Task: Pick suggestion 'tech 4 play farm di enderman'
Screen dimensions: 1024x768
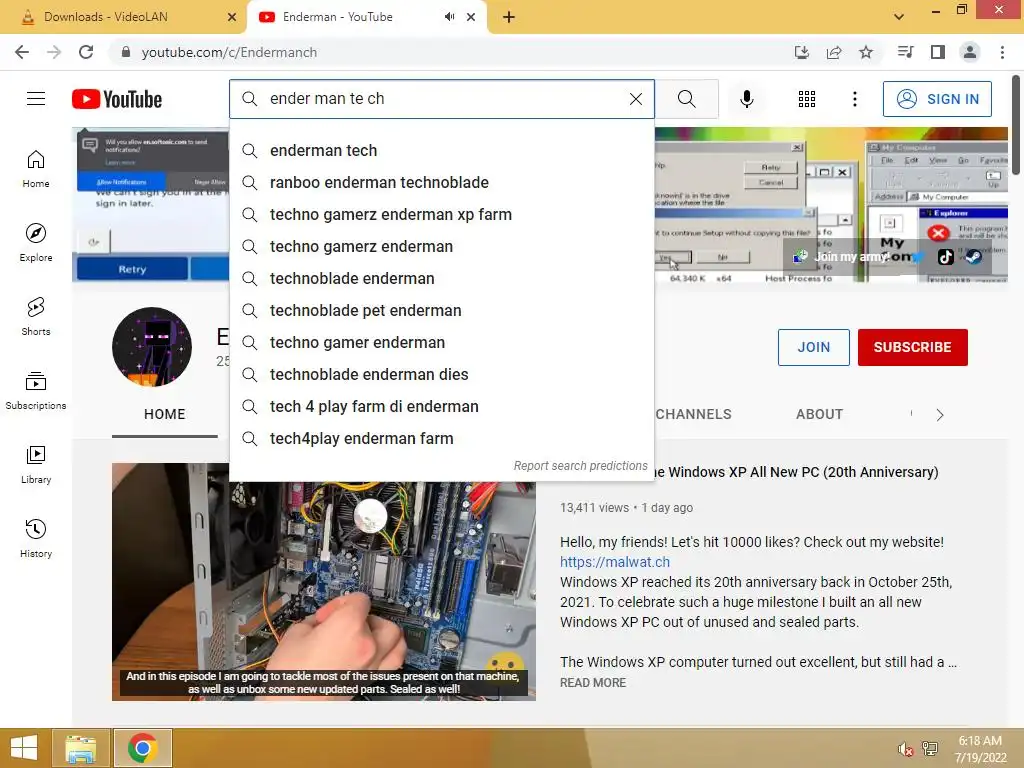Action: pyautogui.click(x=441, y=406)
